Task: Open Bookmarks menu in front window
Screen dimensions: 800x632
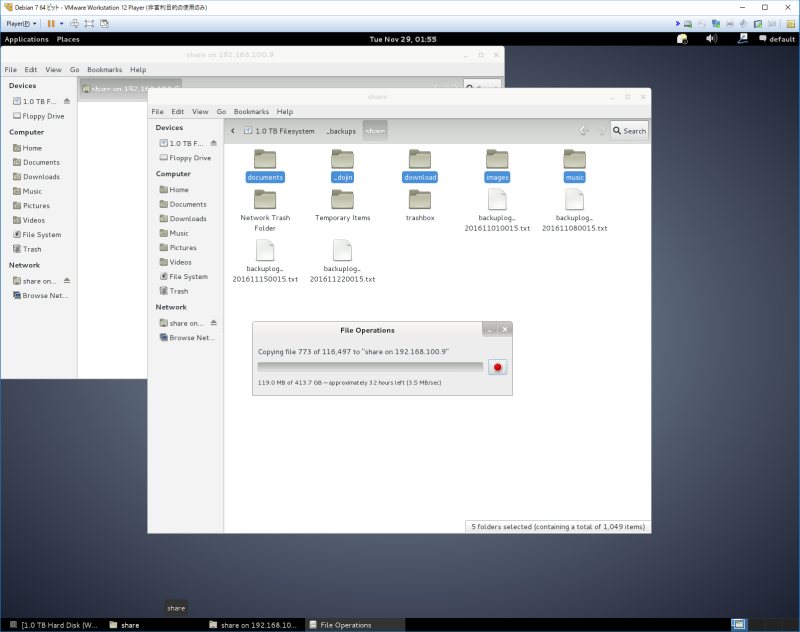Action: tap(251, 112)
